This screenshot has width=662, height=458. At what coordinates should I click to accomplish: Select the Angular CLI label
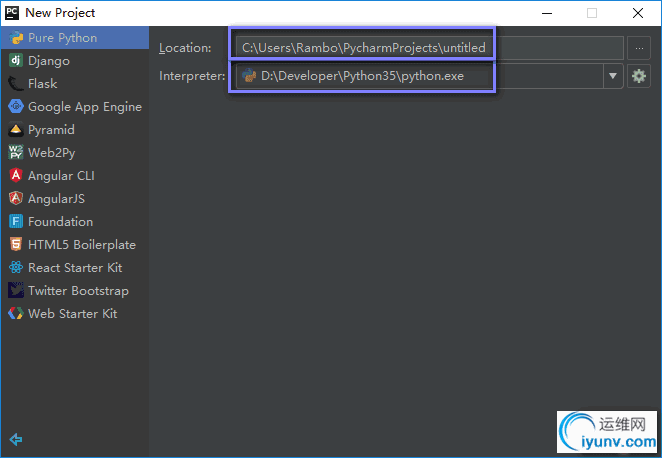point(61,176)
